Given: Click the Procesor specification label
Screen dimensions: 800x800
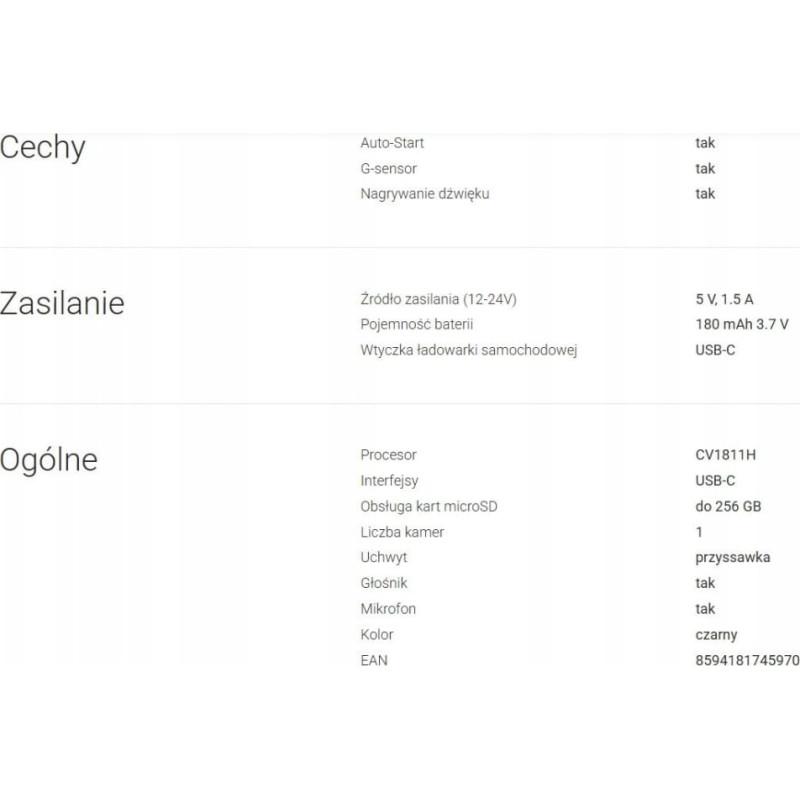Looking at the screenshot, I should click(388, 455).
